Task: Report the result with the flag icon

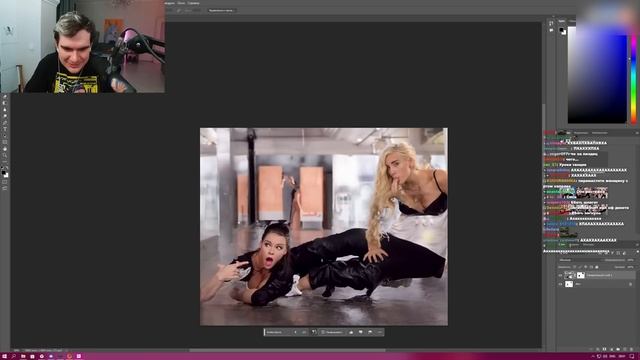Action: click(x=370, y=332)
